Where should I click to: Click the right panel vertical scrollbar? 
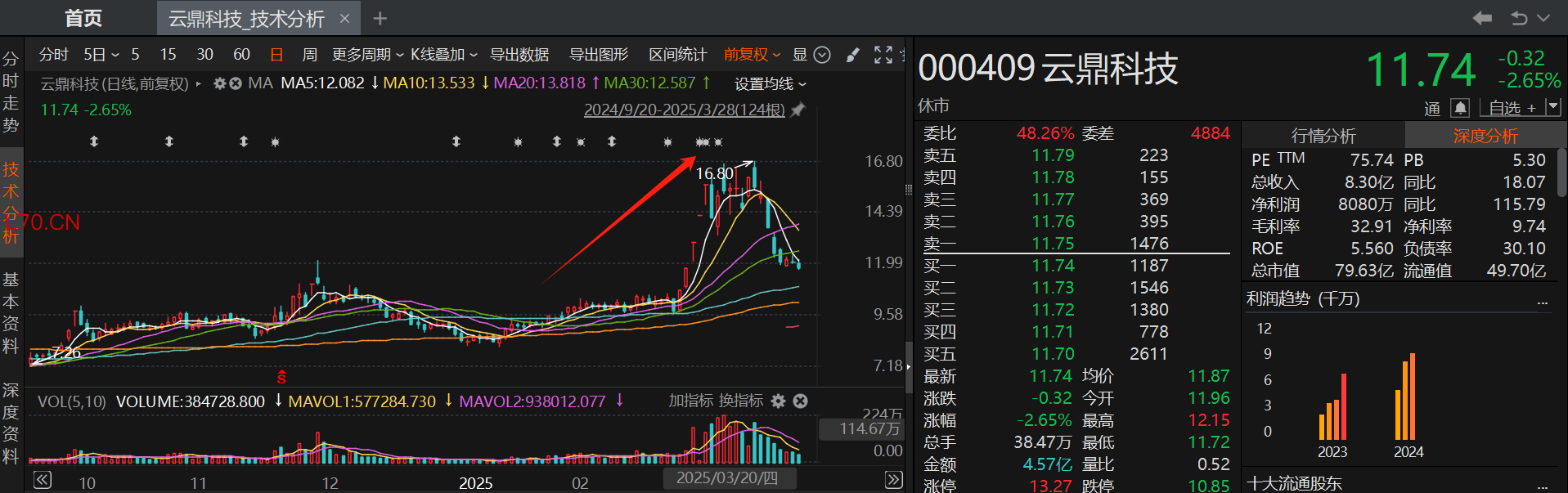click(x=1562, y=172)
